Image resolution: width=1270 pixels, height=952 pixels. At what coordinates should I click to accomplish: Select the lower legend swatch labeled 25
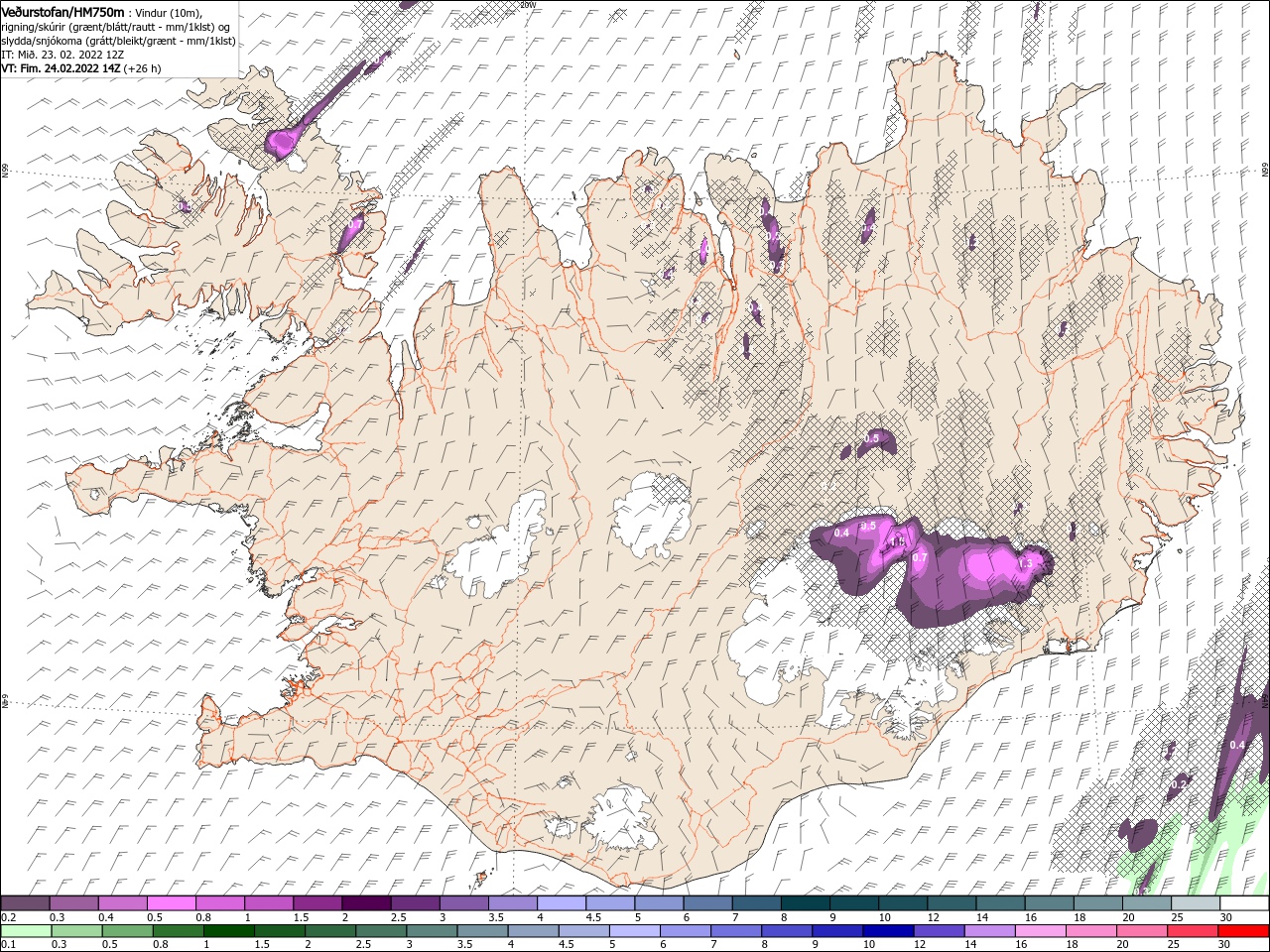coord(1194,930)
